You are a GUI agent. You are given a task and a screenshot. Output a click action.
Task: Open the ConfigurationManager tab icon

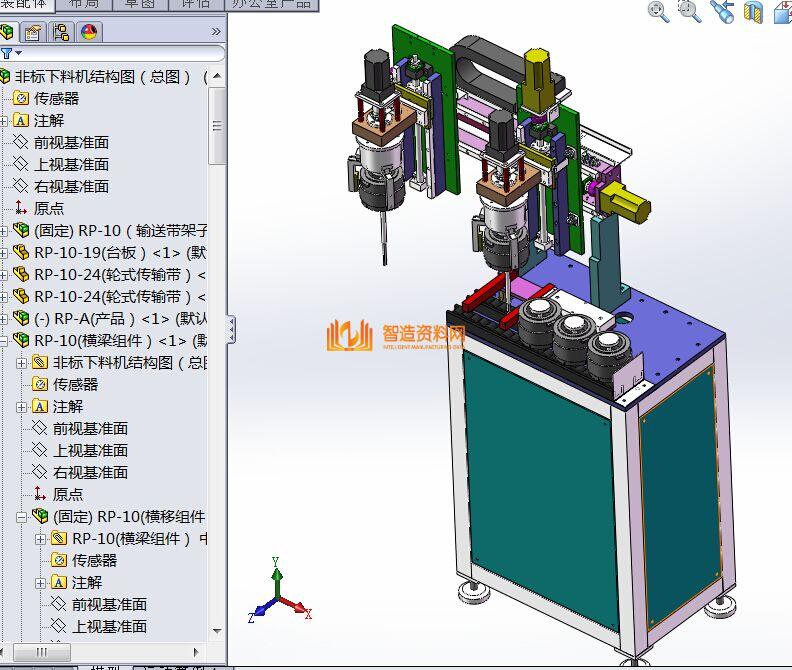[x=62, y=32]
